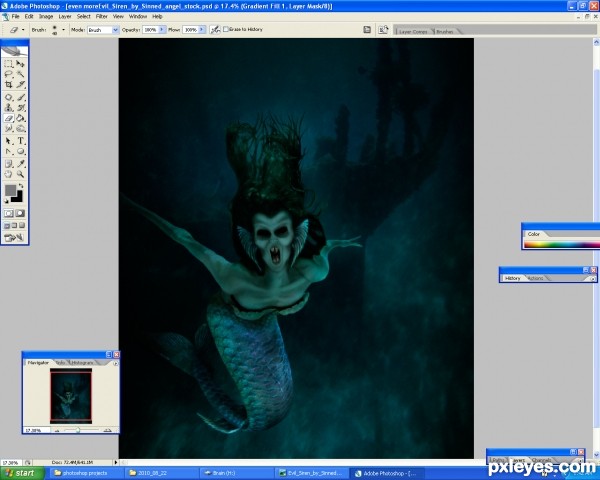Select the Dodge tool
The width and height of the screenshot is (600, 480).
coord(20,128)
